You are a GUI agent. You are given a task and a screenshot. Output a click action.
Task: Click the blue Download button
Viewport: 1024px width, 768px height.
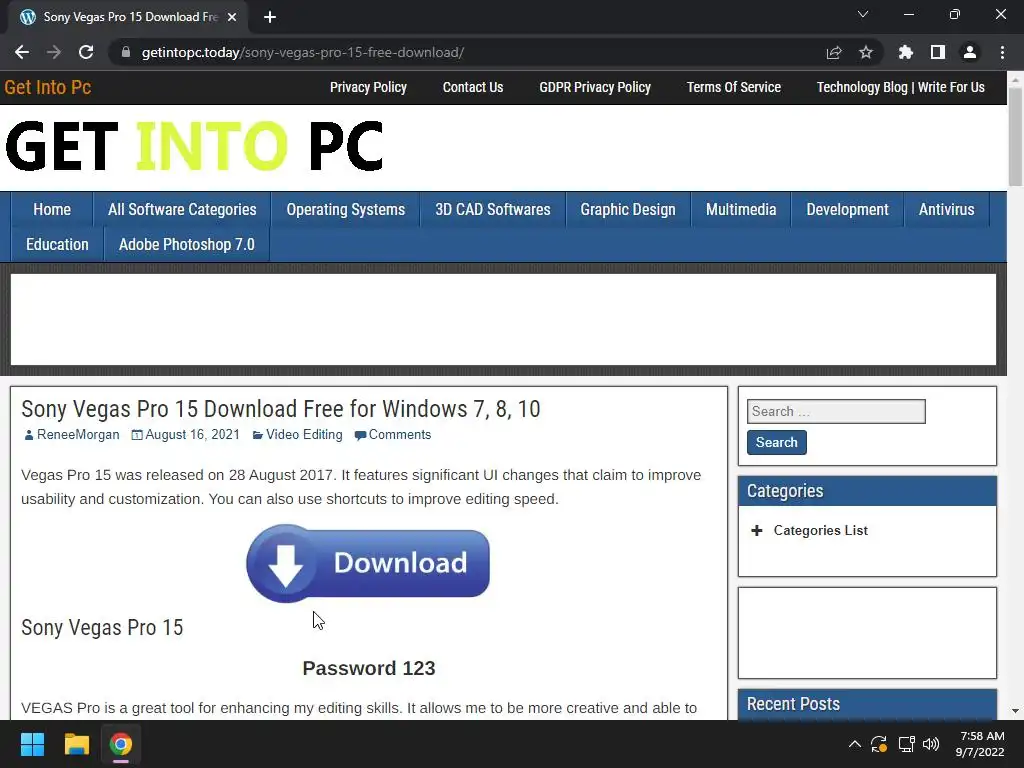point(368,564)
